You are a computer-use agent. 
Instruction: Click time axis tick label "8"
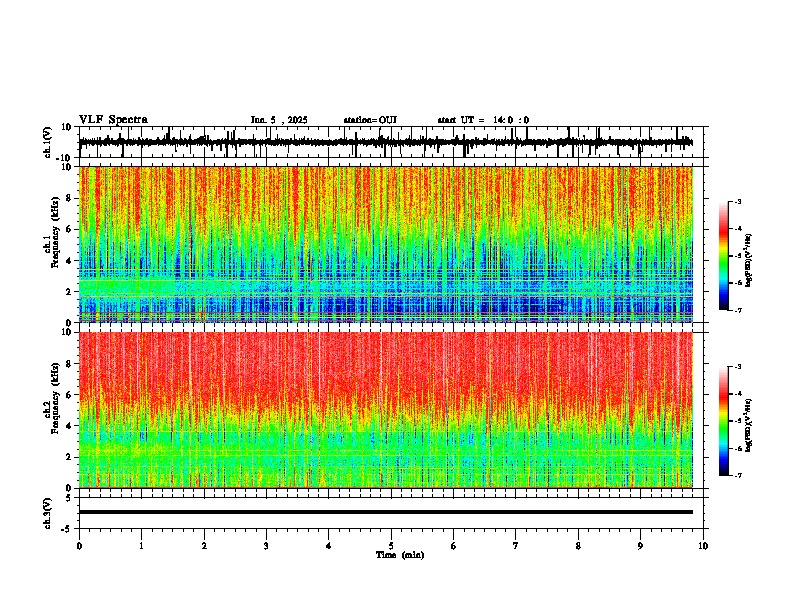pos(578,546)
